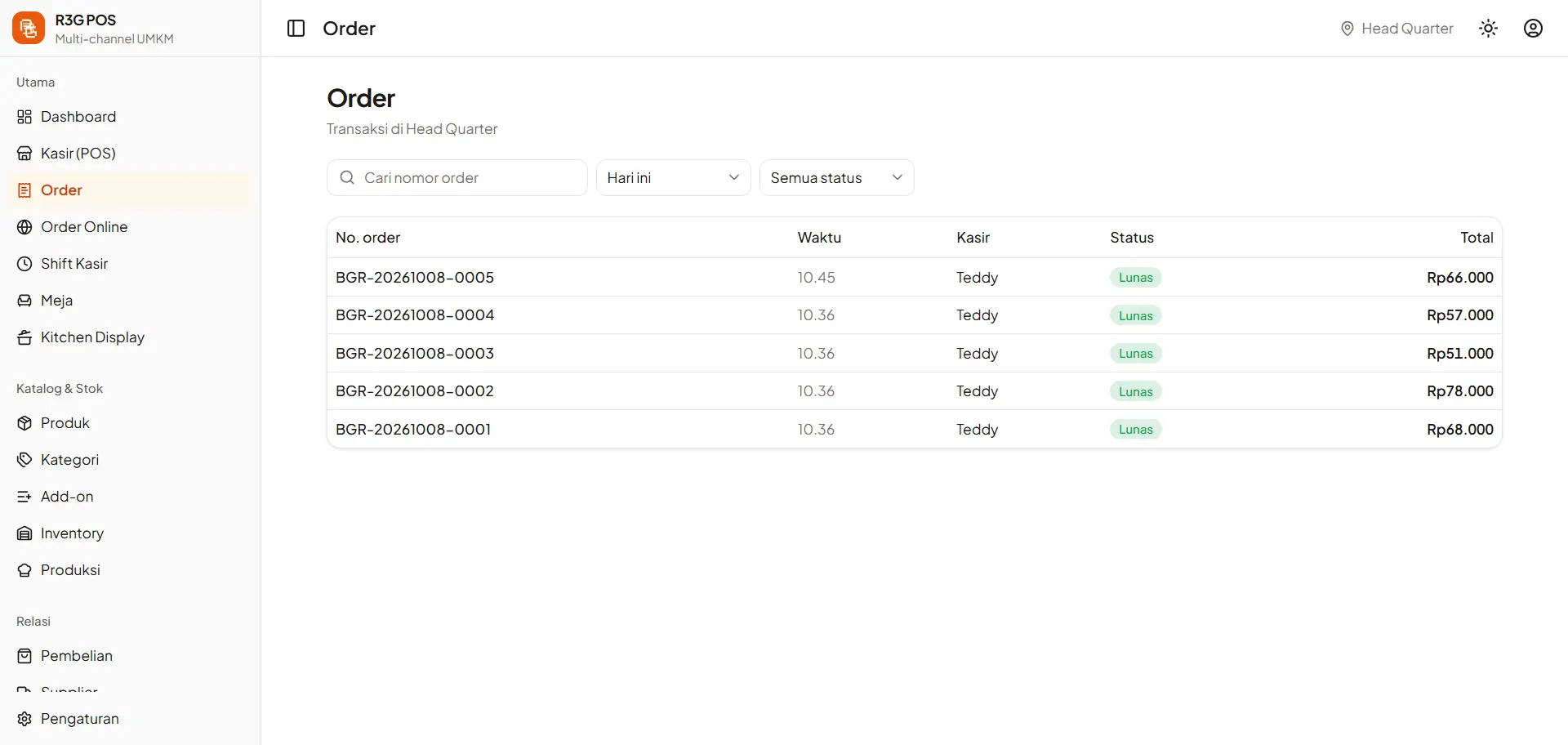Click the search magnifier icon
This screenshot has width=1568, height=745.
pos(347,178)
